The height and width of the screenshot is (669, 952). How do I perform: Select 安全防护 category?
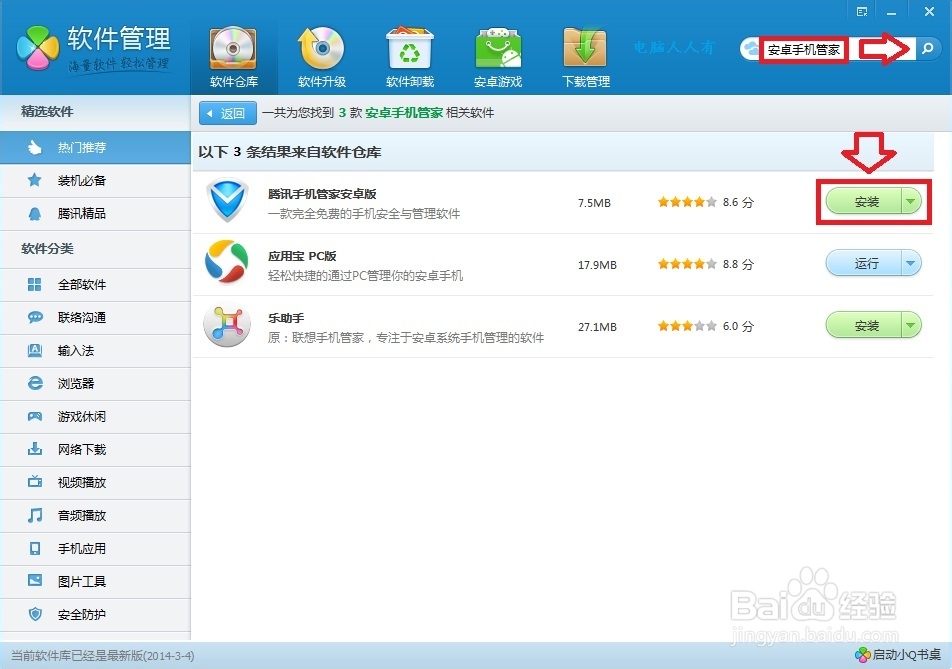coord(95,615)
